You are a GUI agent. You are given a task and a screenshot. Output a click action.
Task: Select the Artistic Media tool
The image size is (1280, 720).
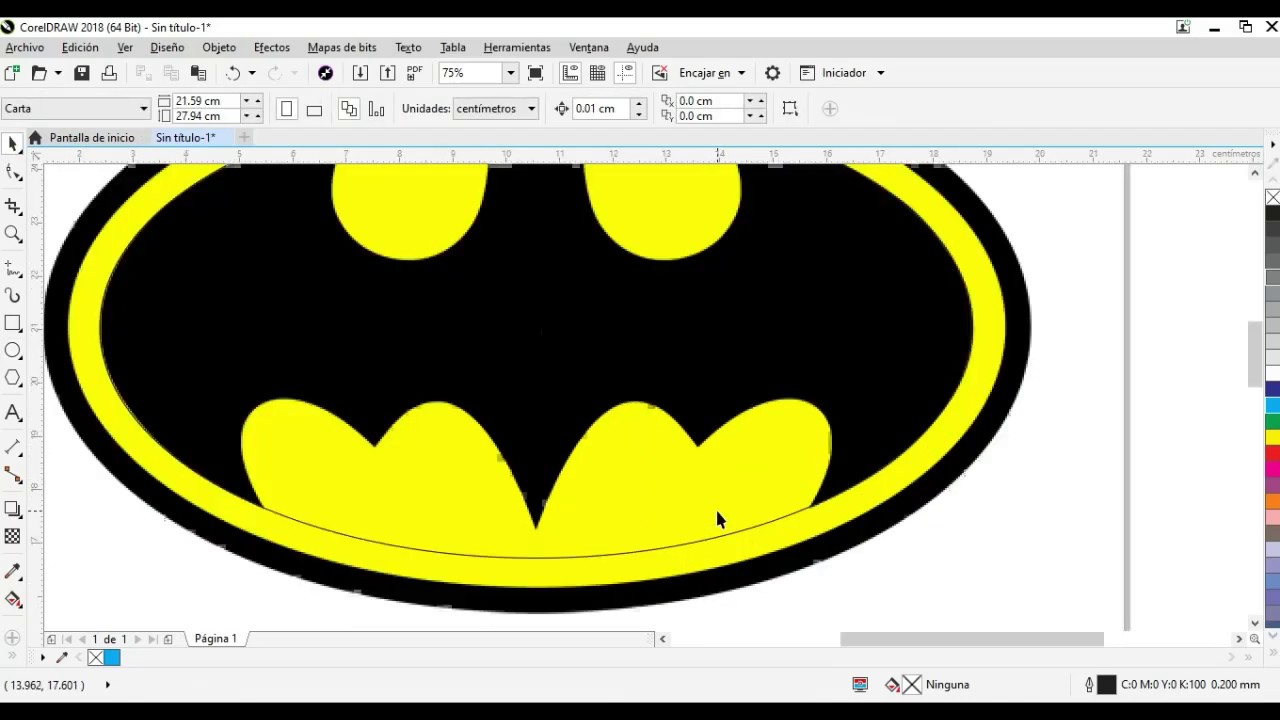coord(13,296)
